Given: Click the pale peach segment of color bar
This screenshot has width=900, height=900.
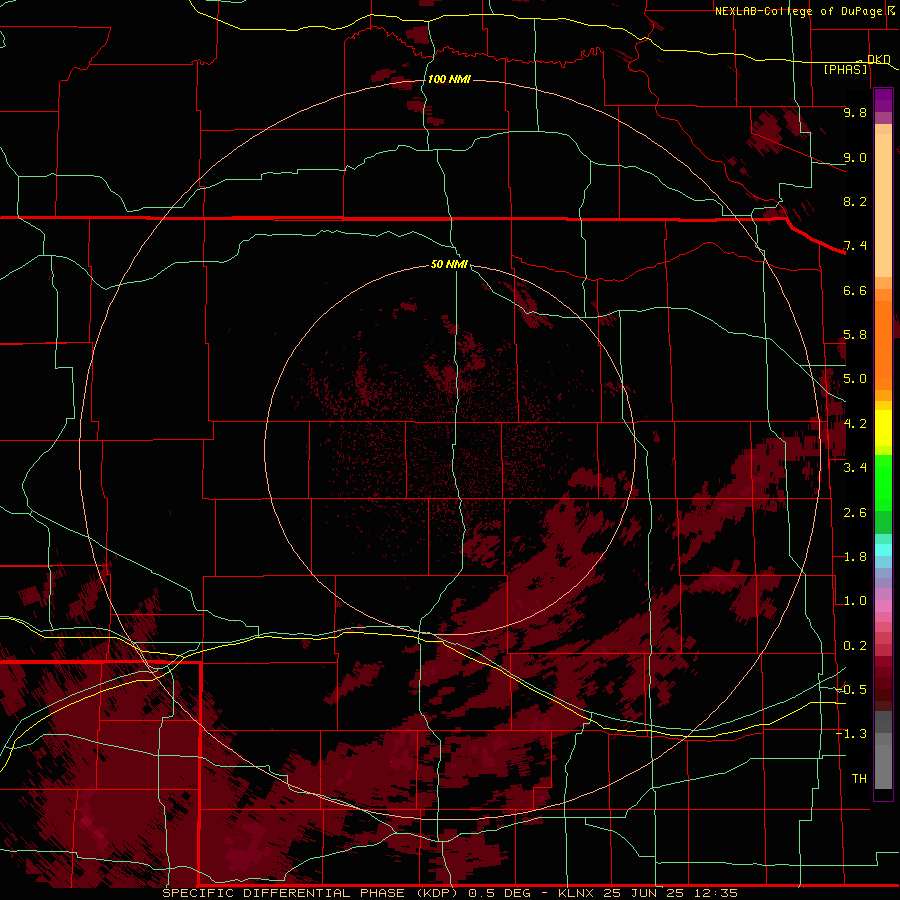Looking at the screenshot, I should 883,205.
